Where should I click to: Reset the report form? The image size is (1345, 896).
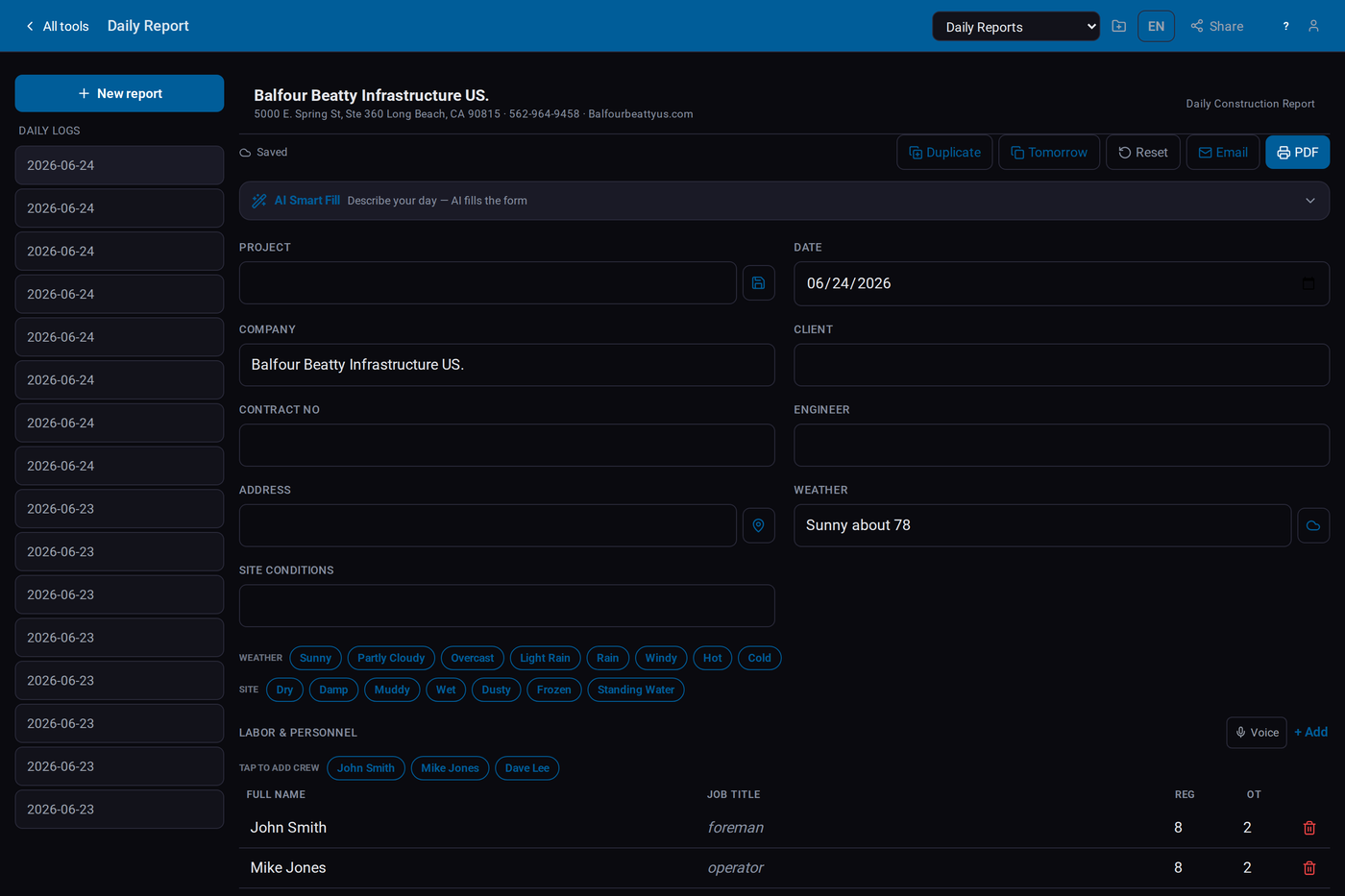1143,152
